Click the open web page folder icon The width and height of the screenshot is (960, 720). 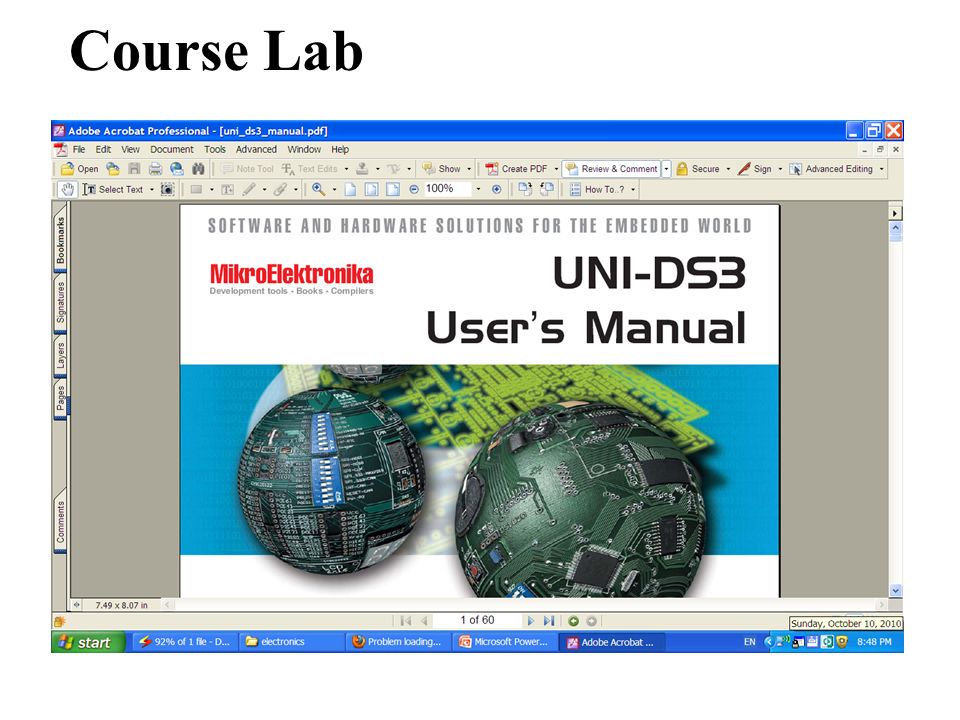click(x=113, y=169)
